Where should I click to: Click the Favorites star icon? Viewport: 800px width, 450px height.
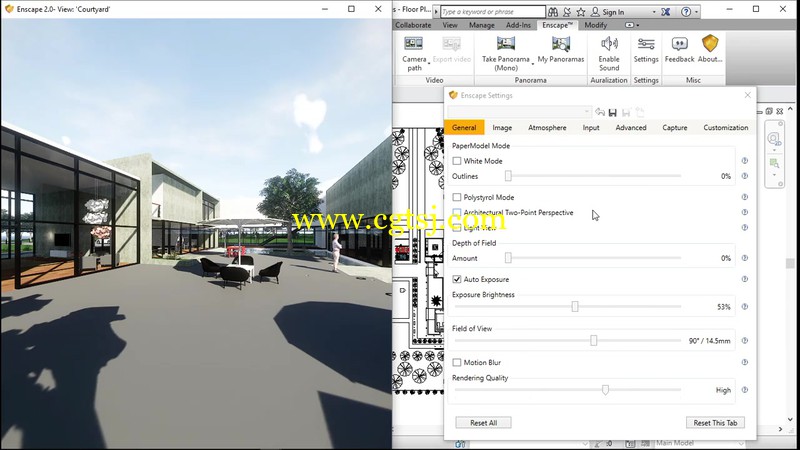click(581, 11)
